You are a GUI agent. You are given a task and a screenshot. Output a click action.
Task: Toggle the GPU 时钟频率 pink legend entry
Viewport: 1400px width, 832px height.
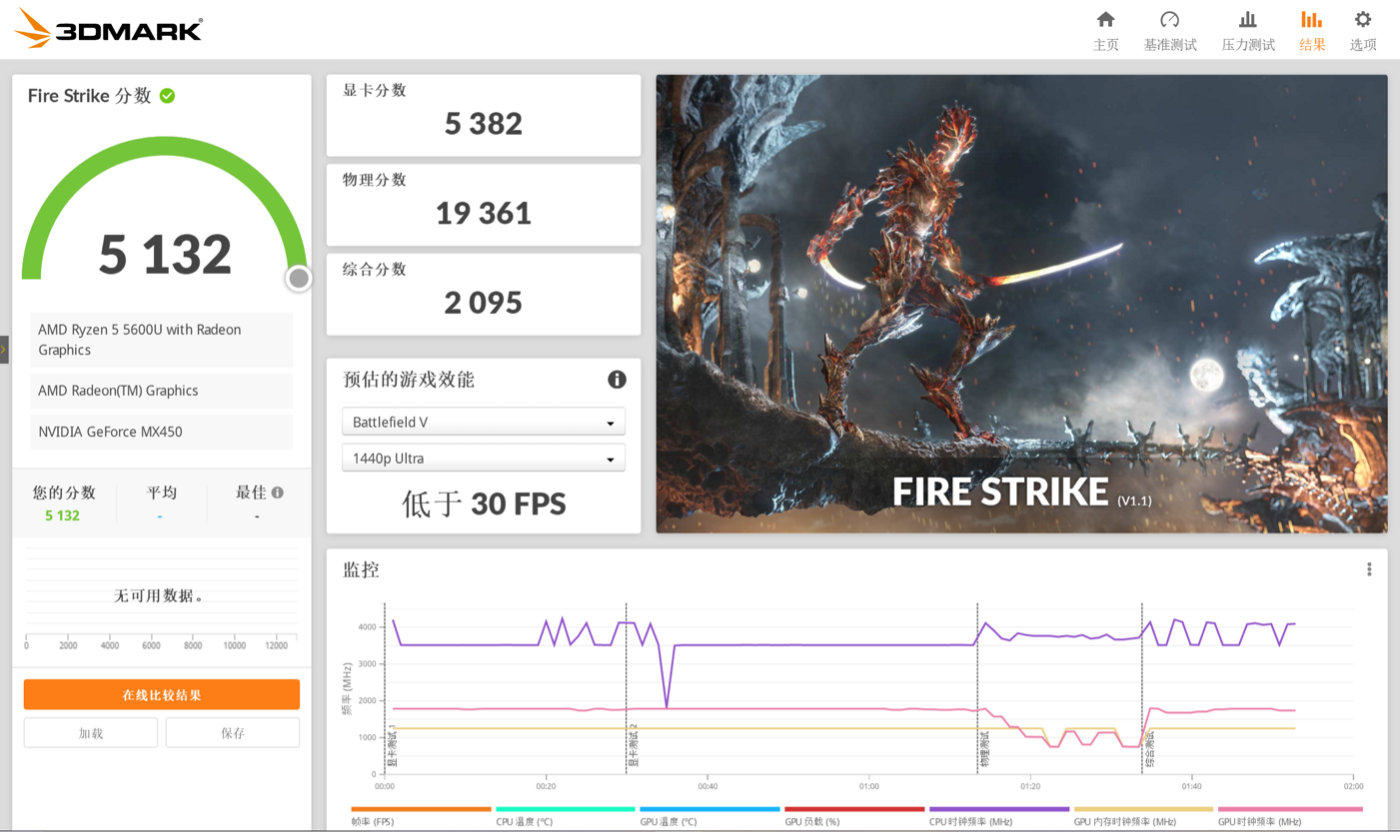tap(1290, 816)
